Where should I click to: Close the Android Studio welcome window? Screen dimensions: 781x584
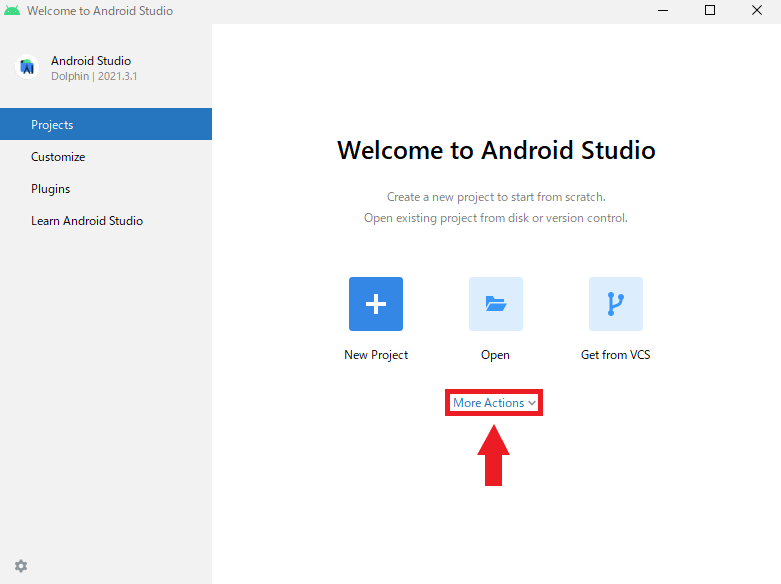(757, 10)
